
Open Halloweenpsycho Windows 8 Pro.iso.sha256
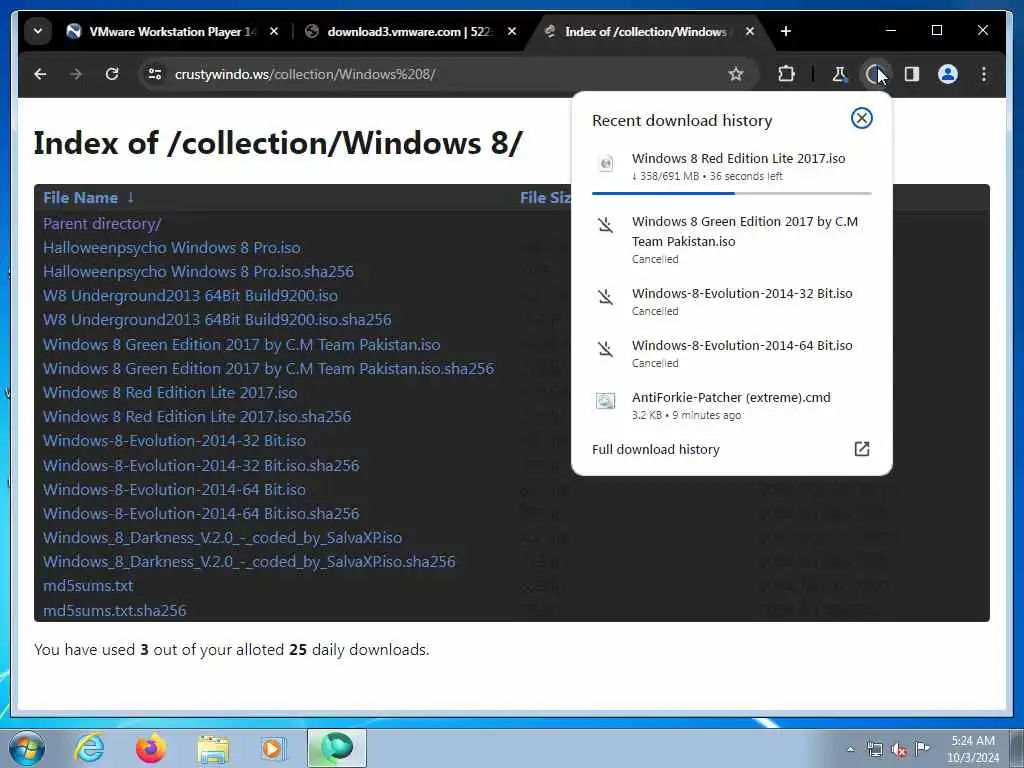tap(199, 272)
